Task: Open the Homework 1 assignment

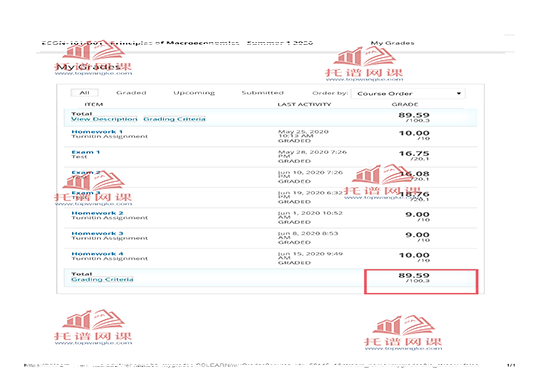Action: tap(97, 132)
